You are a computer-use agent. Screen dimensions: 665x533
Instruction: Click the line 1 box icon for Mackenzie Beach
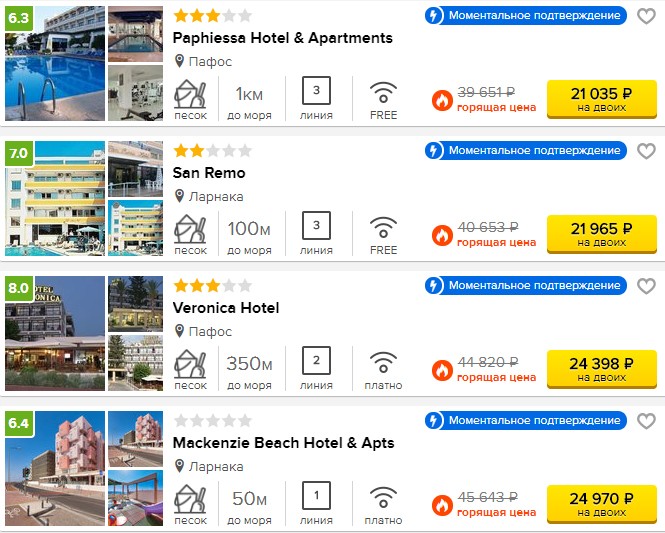coord(316,495)
